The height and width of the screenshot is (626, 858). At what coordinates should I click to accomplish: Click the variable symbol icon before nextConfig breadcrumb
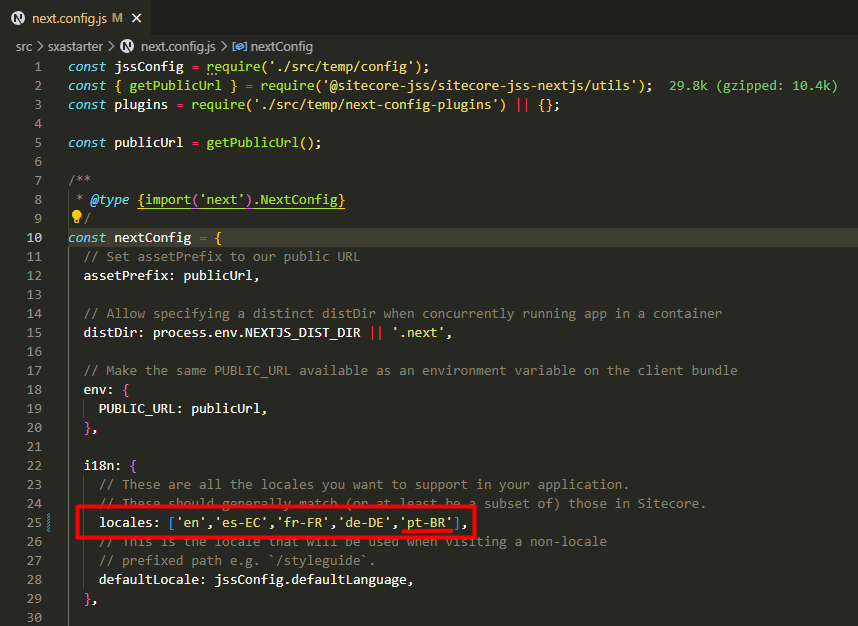pos(239,47)
